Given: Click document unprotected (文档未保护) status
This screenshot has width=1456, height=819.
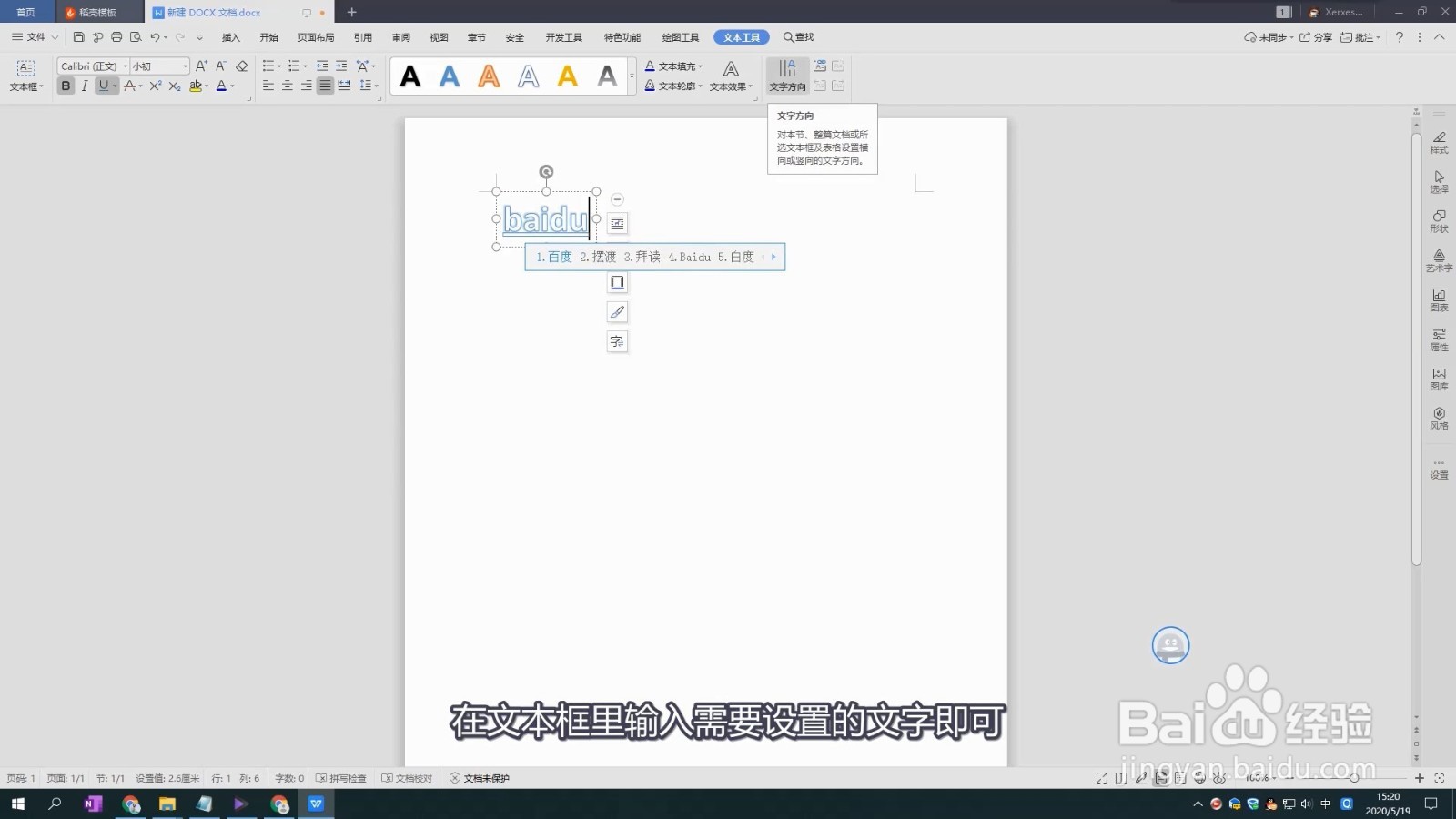Looking at the screenshot, I should click(x=480, y=778).
